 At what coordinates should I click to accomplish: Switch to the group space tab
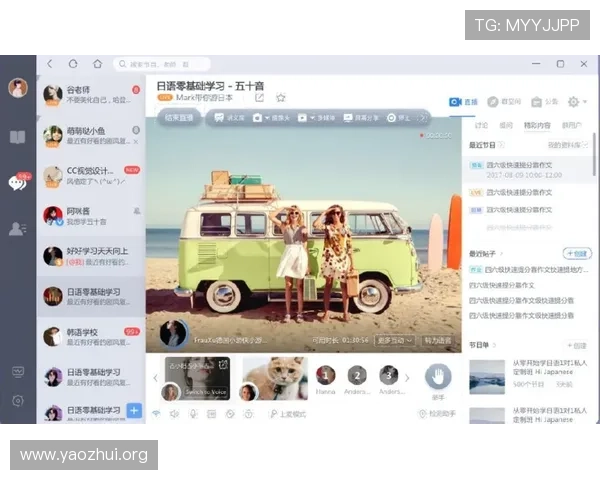click(x=504, y=102)
